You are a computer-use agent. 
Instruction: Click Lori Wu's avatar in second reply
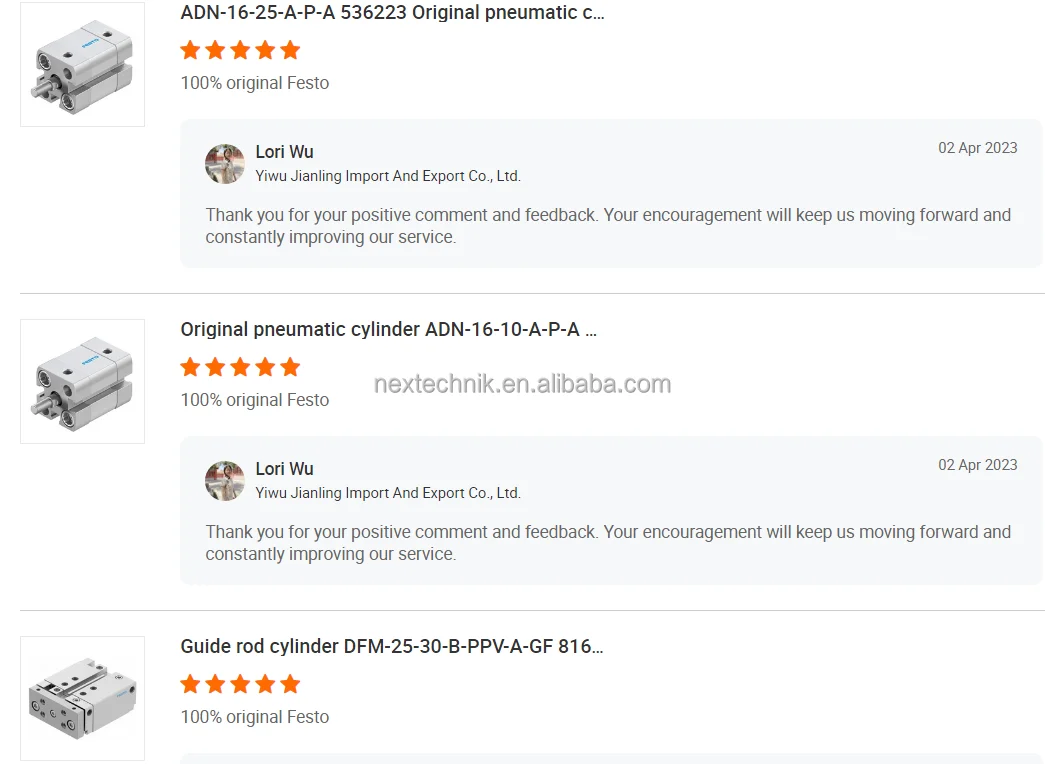pos(225,481)
